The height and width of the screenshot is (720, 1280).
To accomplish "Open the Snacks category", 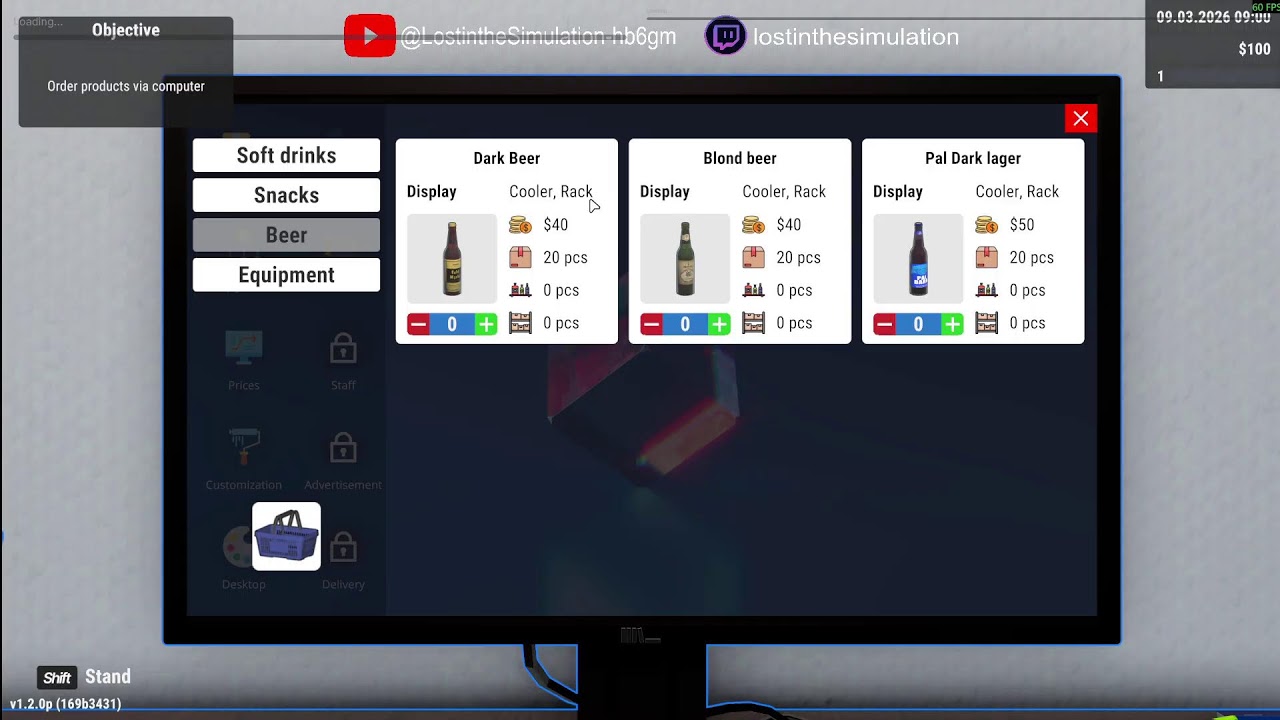I will (286, 195).
